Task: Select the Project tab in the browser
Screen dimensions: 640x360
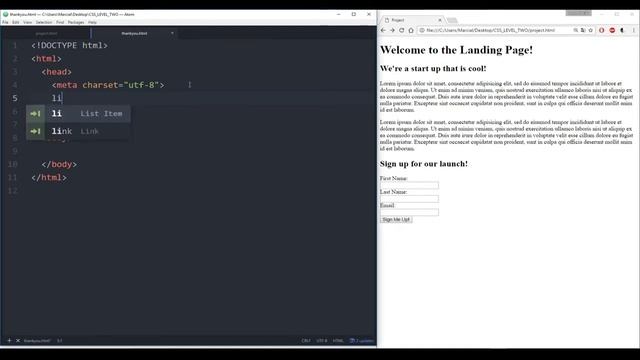Action: click(x=412, y=20)
